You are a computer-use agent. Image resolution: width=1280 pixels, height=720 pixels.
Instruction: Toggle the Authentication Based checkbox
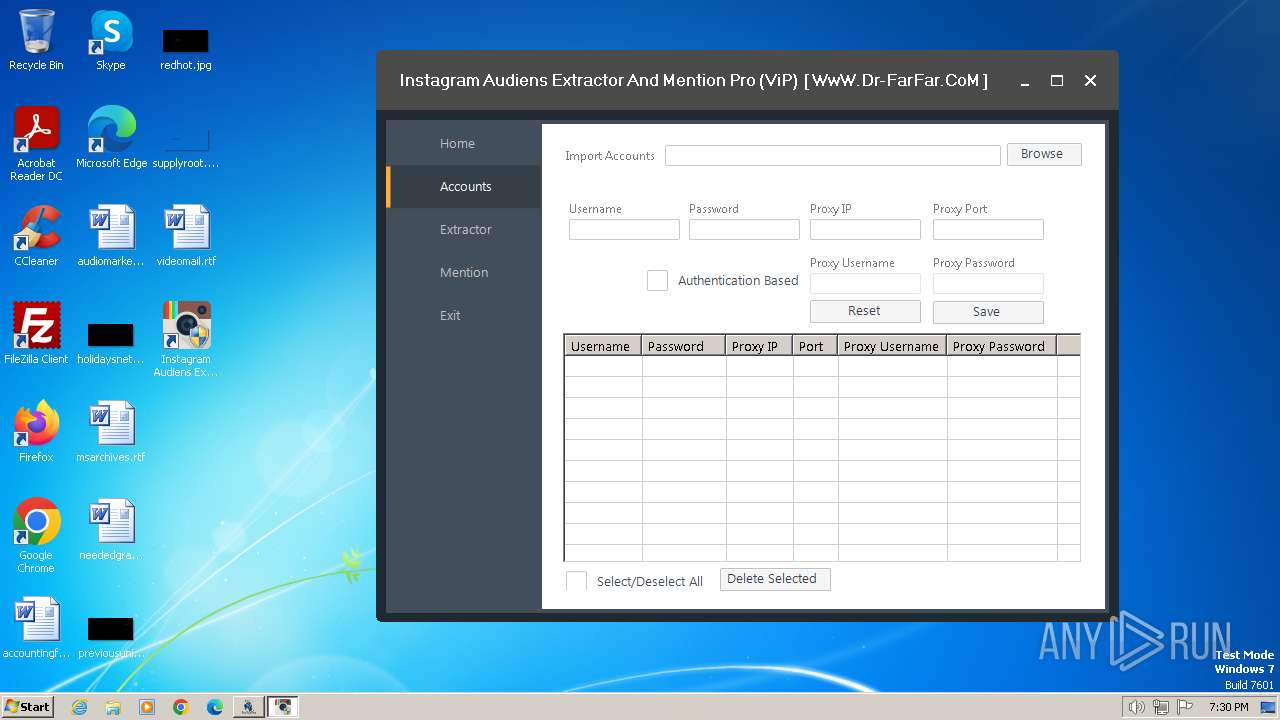point(657,280)
